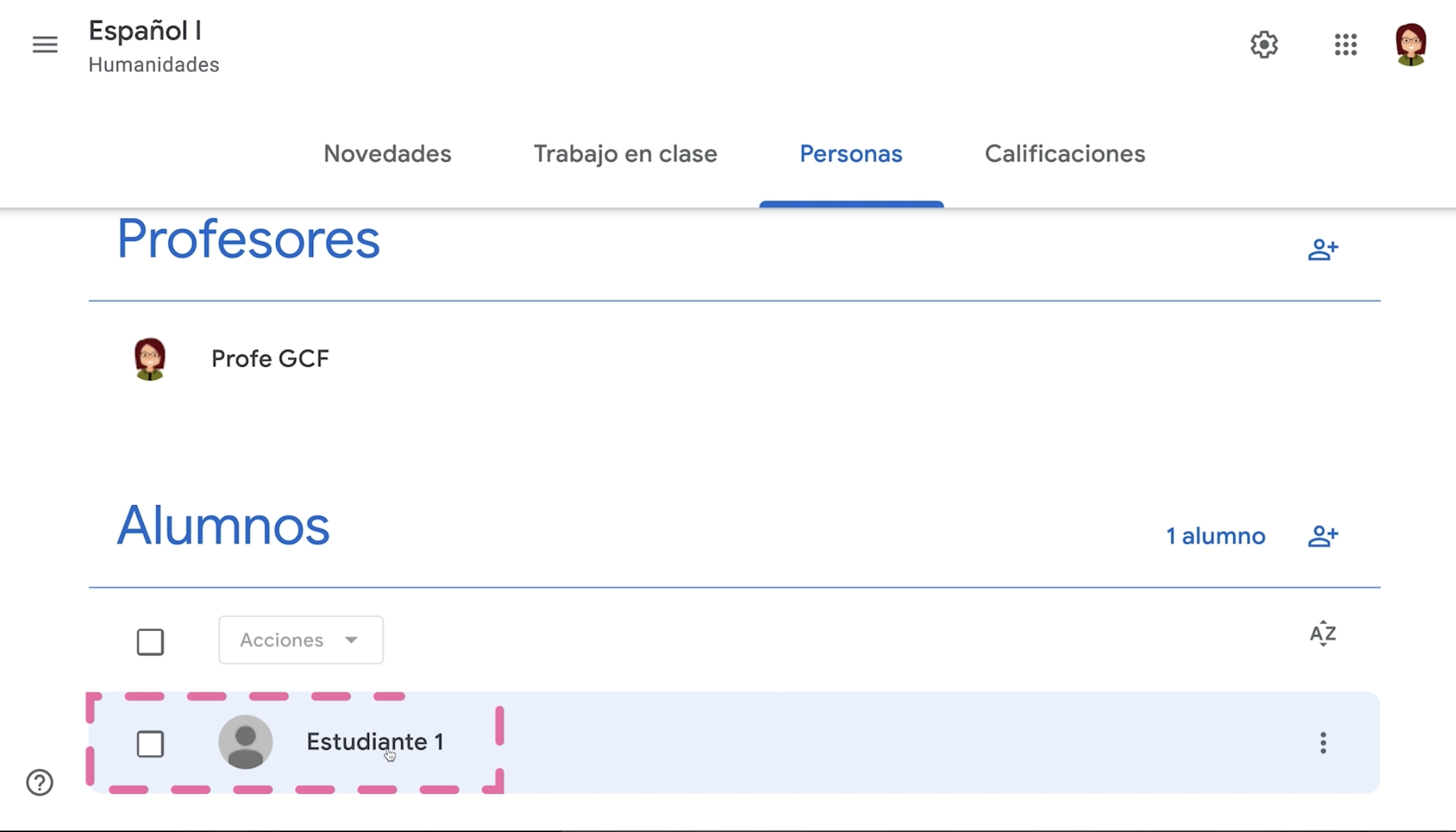Select Acciones button for students
Viewport: 1456px width, 832px height.
coord(300,640)
